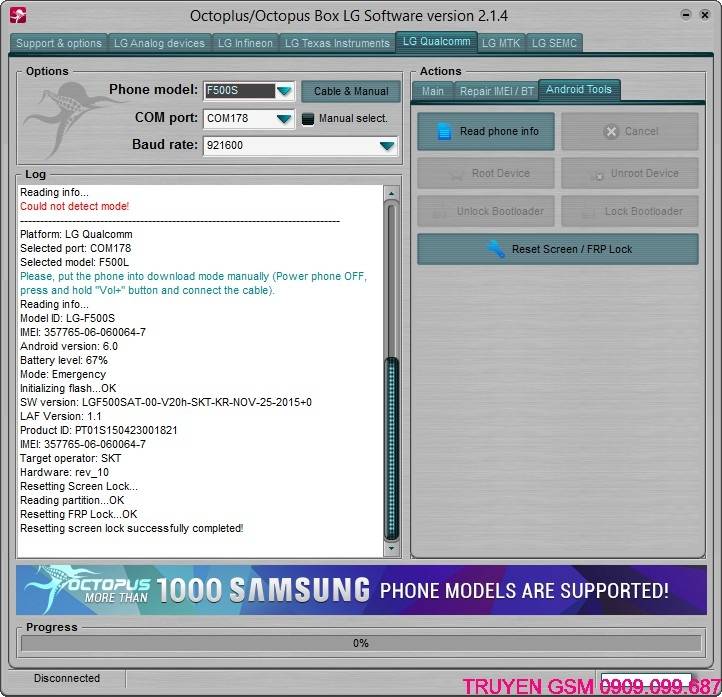Open the Repair IMEI / BT tab
Viewport: 722px width, 697px height.
[496, 91]
